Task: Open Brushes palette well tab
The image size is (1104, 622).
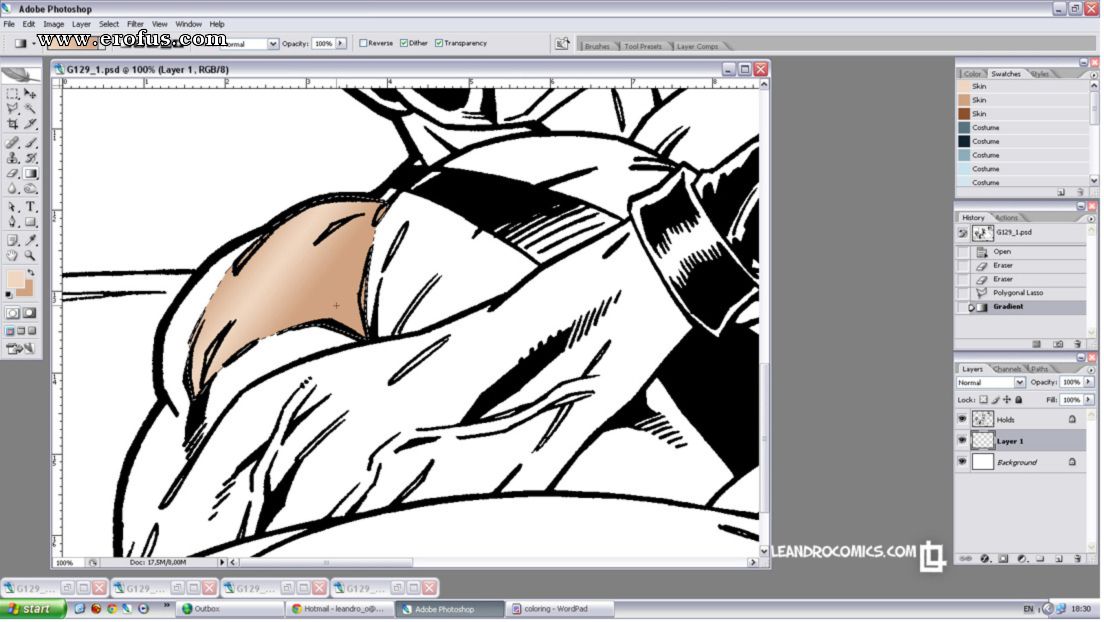Action: pyautogui.click(x=597, y=46)
